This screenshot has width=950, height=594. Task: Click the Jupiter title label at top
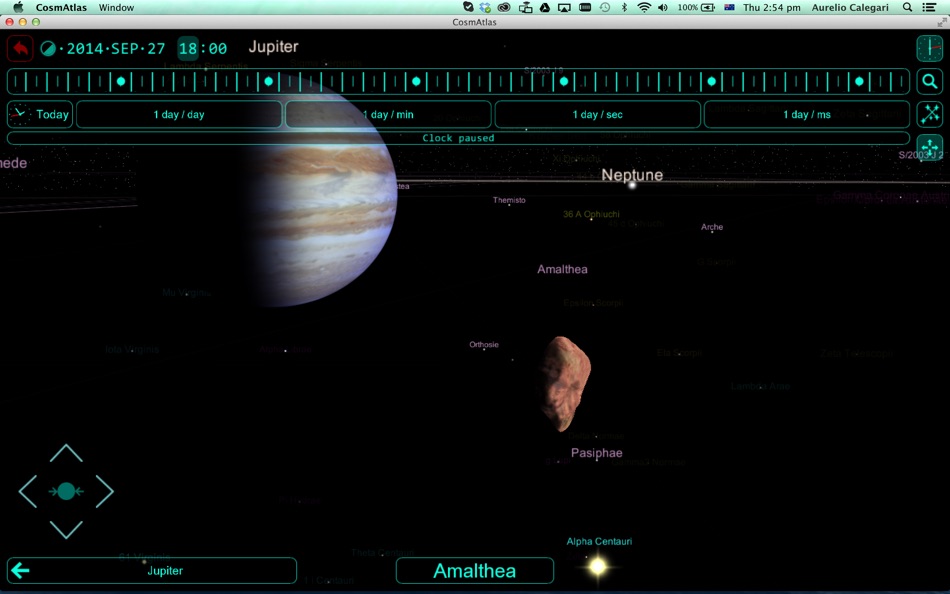pyautogui.click(x=273, y=47)
